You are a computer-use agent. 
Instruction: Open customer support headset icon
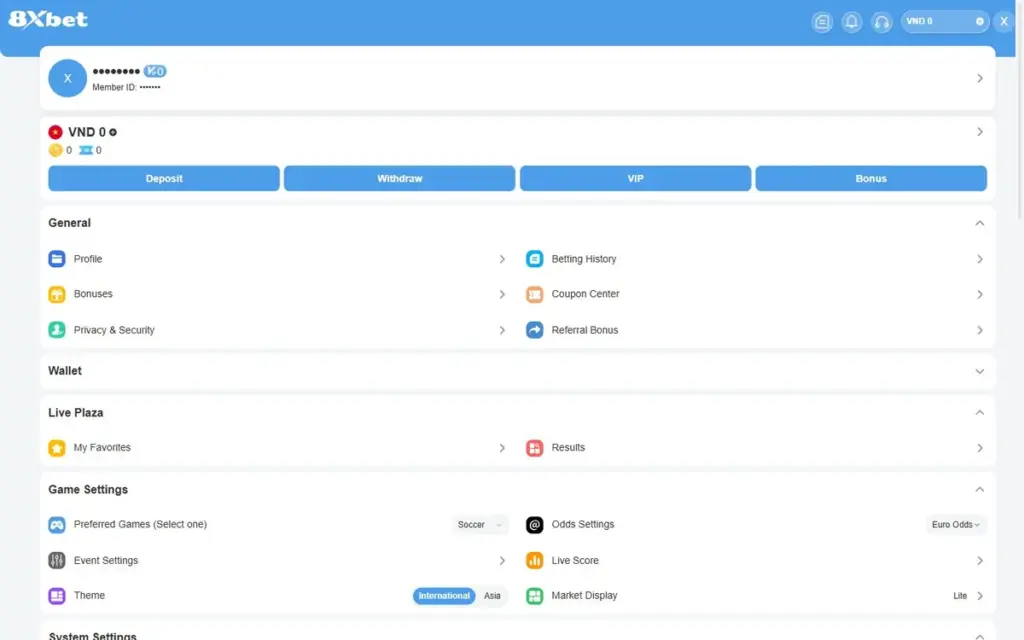(882, 22)
